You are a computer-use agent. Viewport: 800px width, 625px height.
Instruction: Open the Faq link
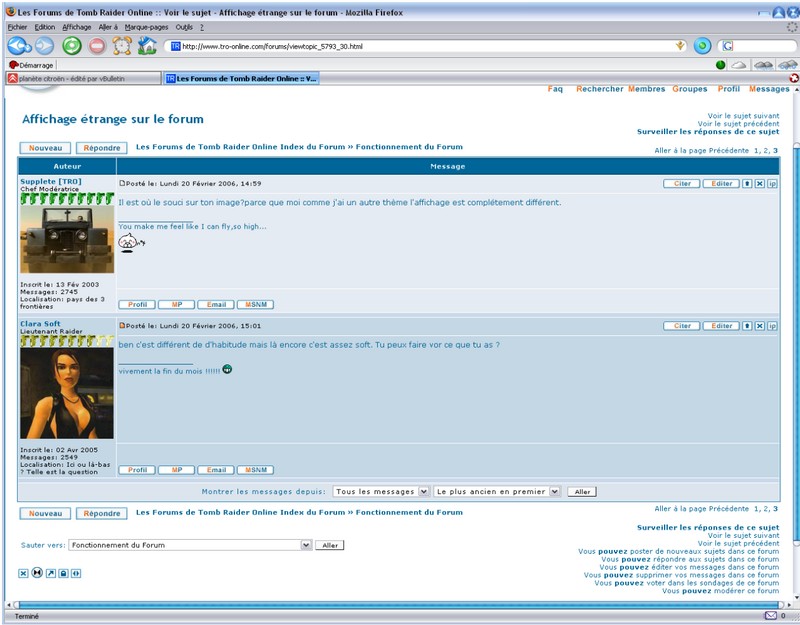click(555, 89)
